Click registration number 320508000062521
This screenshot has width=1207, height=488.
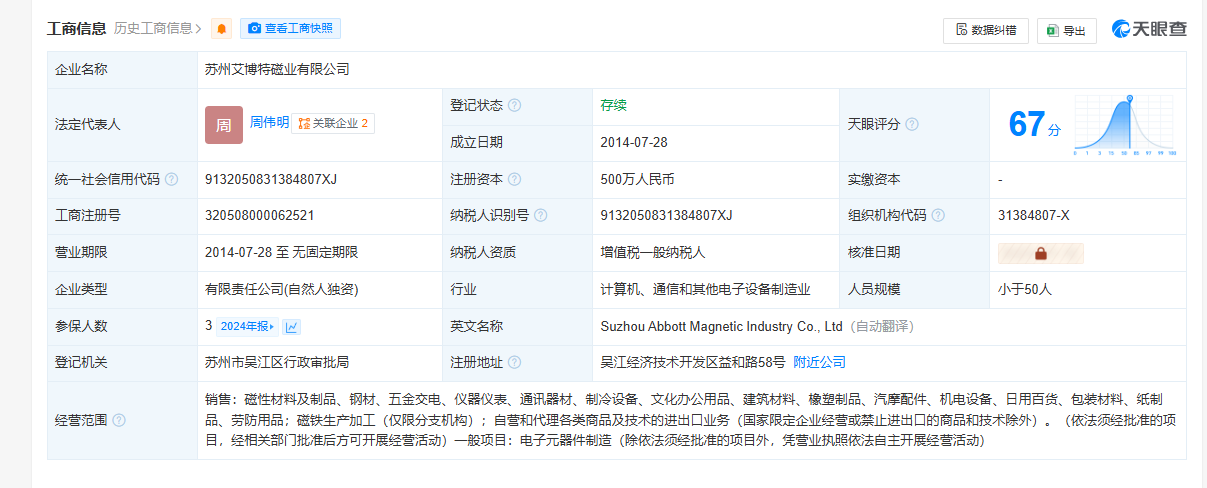click(259, 216)
